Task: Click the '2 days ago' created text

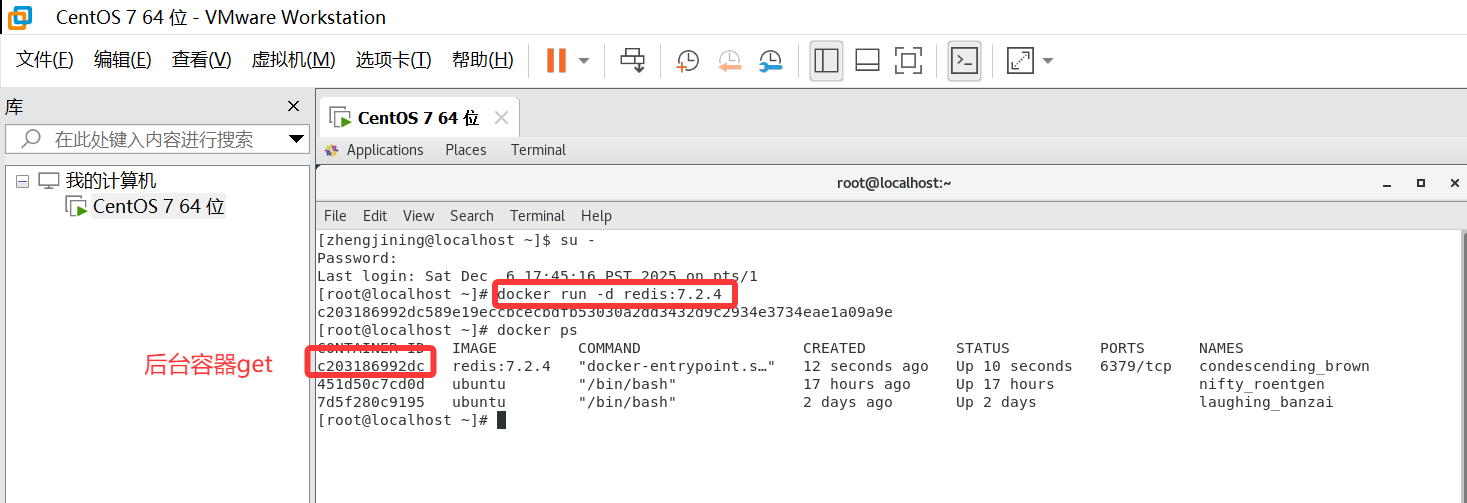Action: tap(848, 402)
